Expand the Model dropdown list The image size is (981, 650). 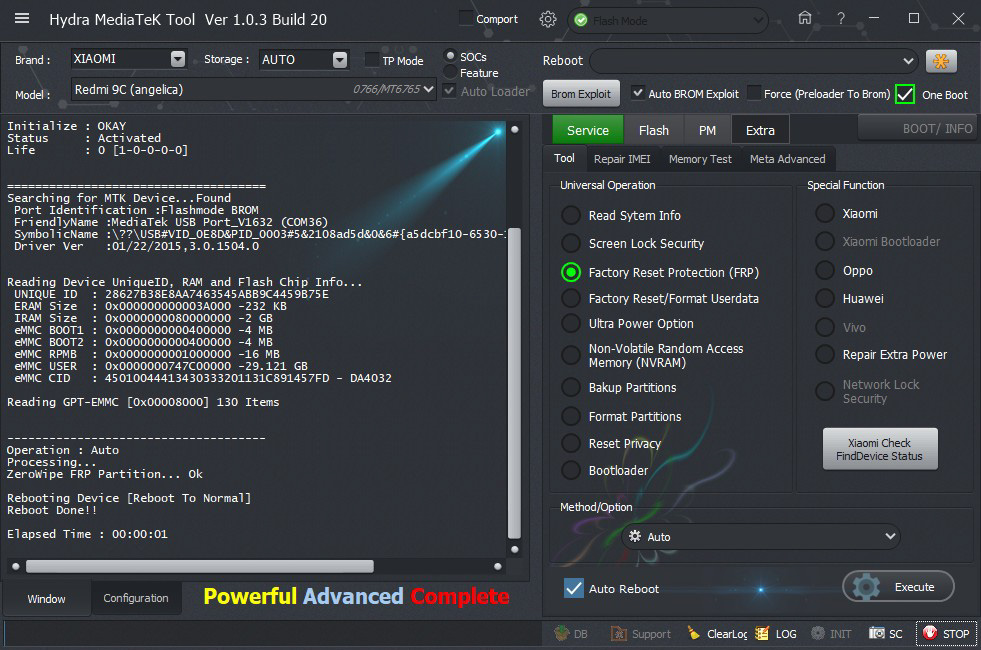point(429,89)
